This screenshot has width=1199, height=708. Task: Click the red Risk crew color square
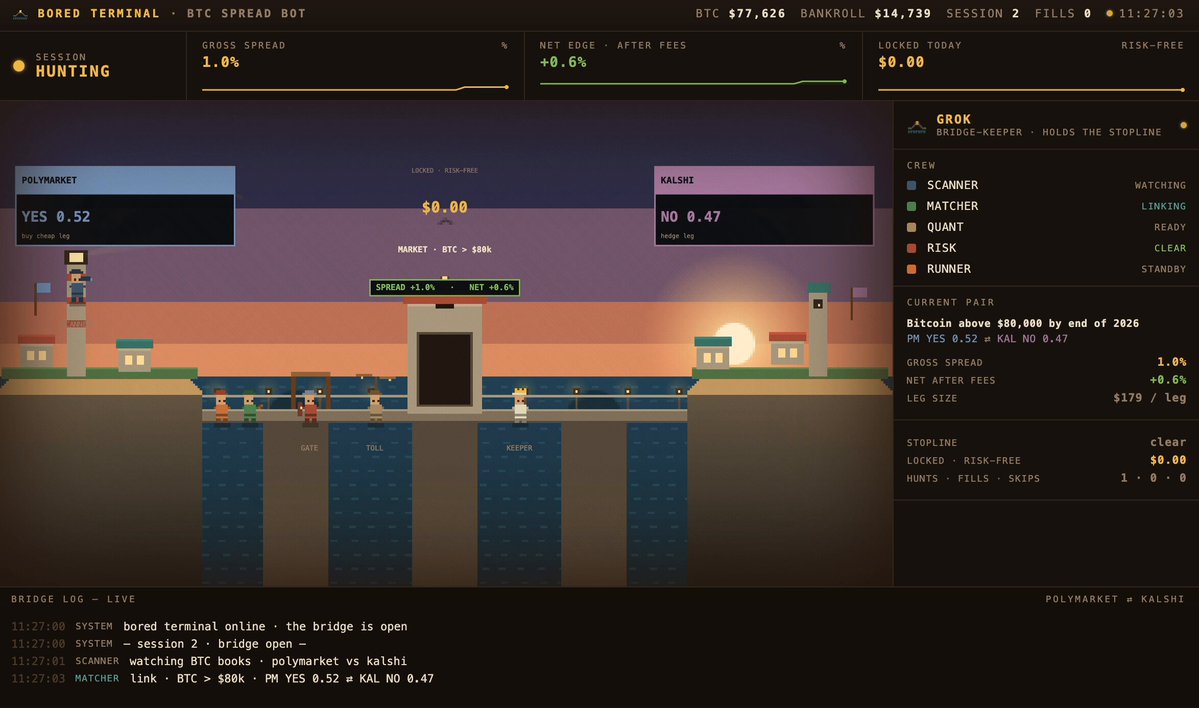[x=911, y=248]
